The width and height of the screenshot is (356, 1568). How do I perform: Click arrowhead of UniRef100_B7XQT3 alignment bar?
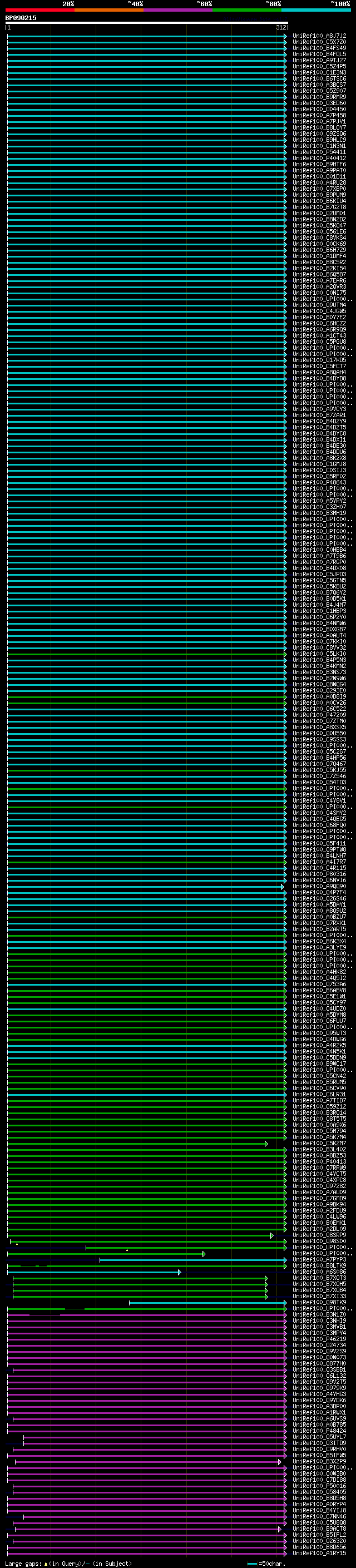266,1278
